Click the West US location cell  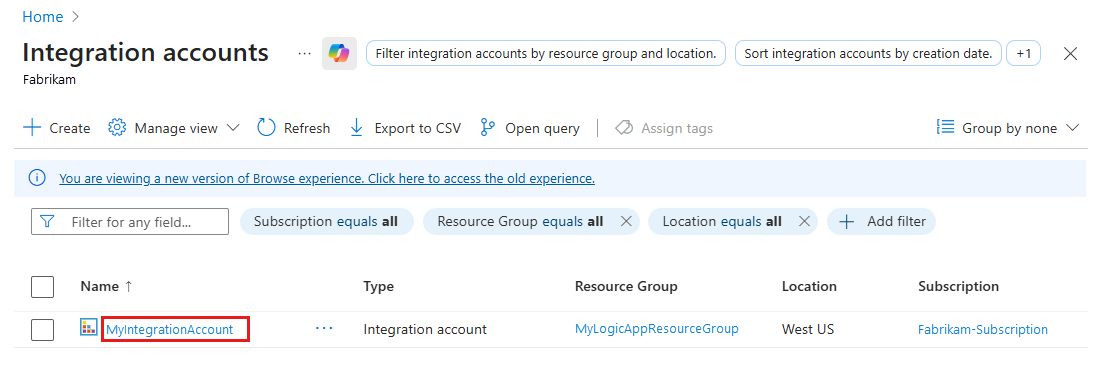[x=808, y=329]
